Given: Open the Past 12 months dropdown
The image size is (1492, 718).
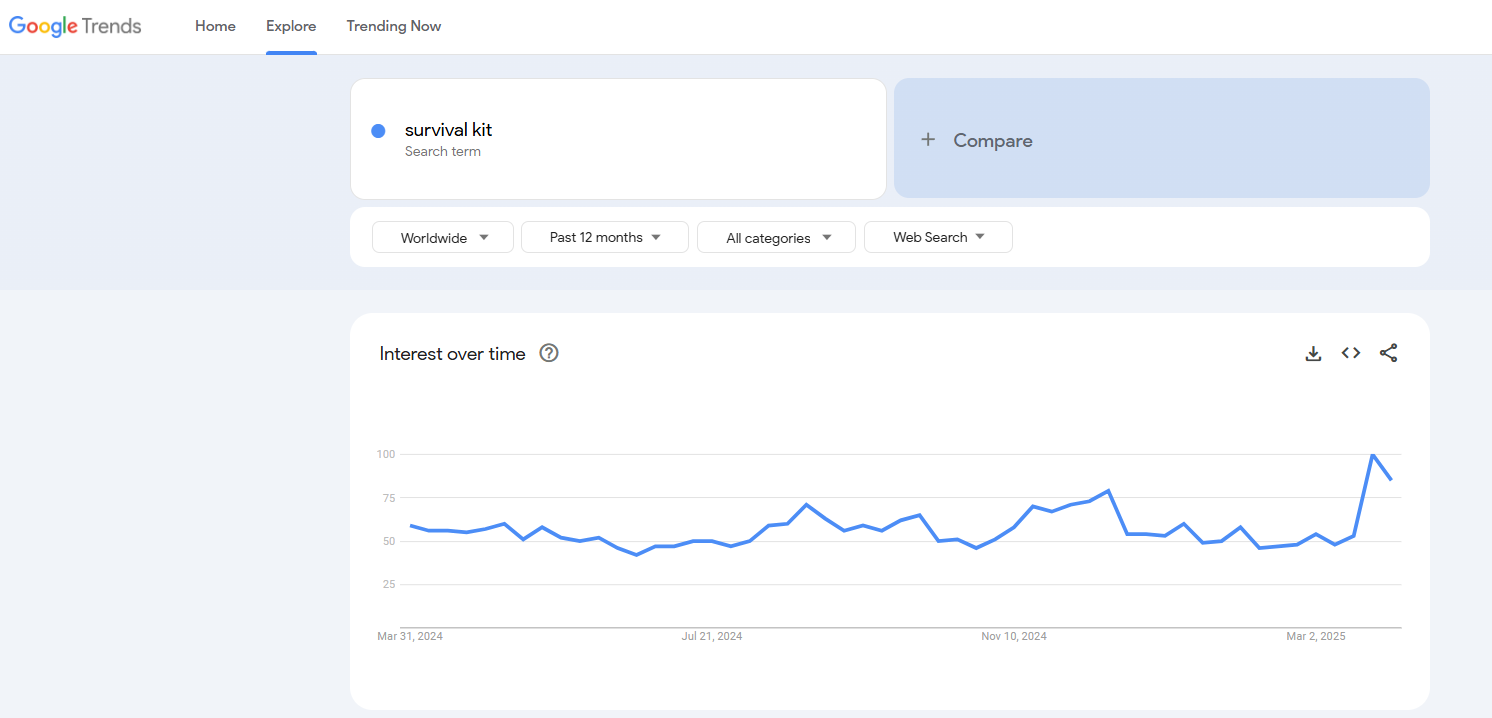Looking at the screenshot, I should 605,237.
